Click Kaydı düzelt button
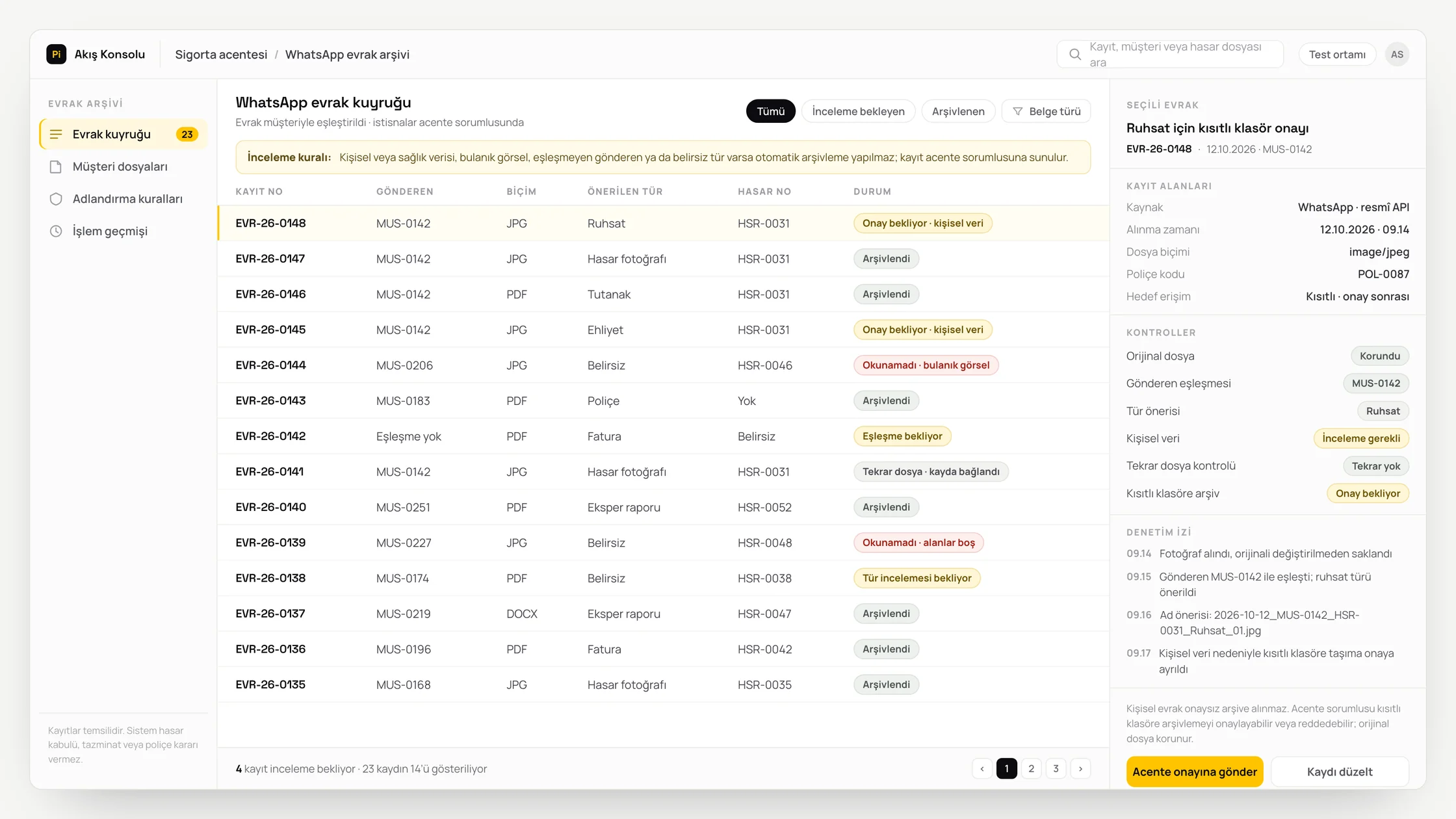The width and height of the screenshot is (1456, 819). 1340,772
